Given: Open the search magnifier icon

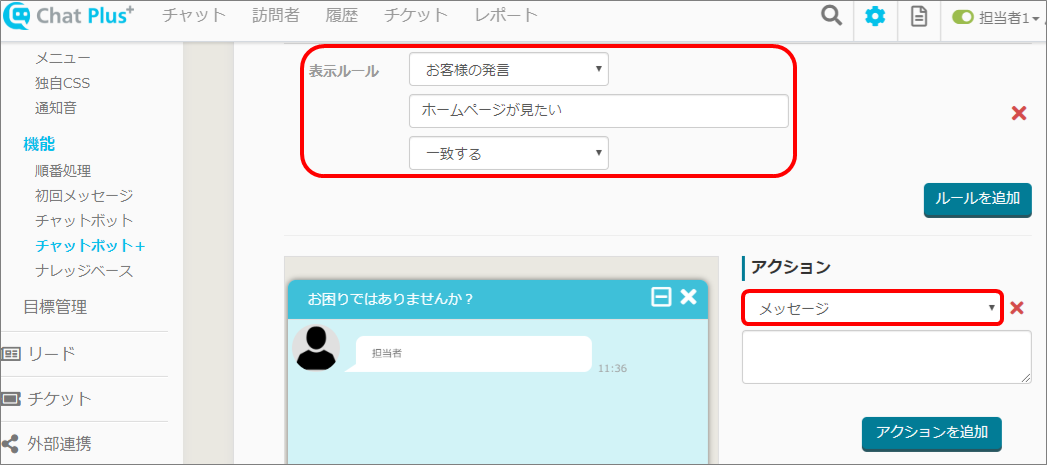Looking at the screenshot, I should pos(831,16).
